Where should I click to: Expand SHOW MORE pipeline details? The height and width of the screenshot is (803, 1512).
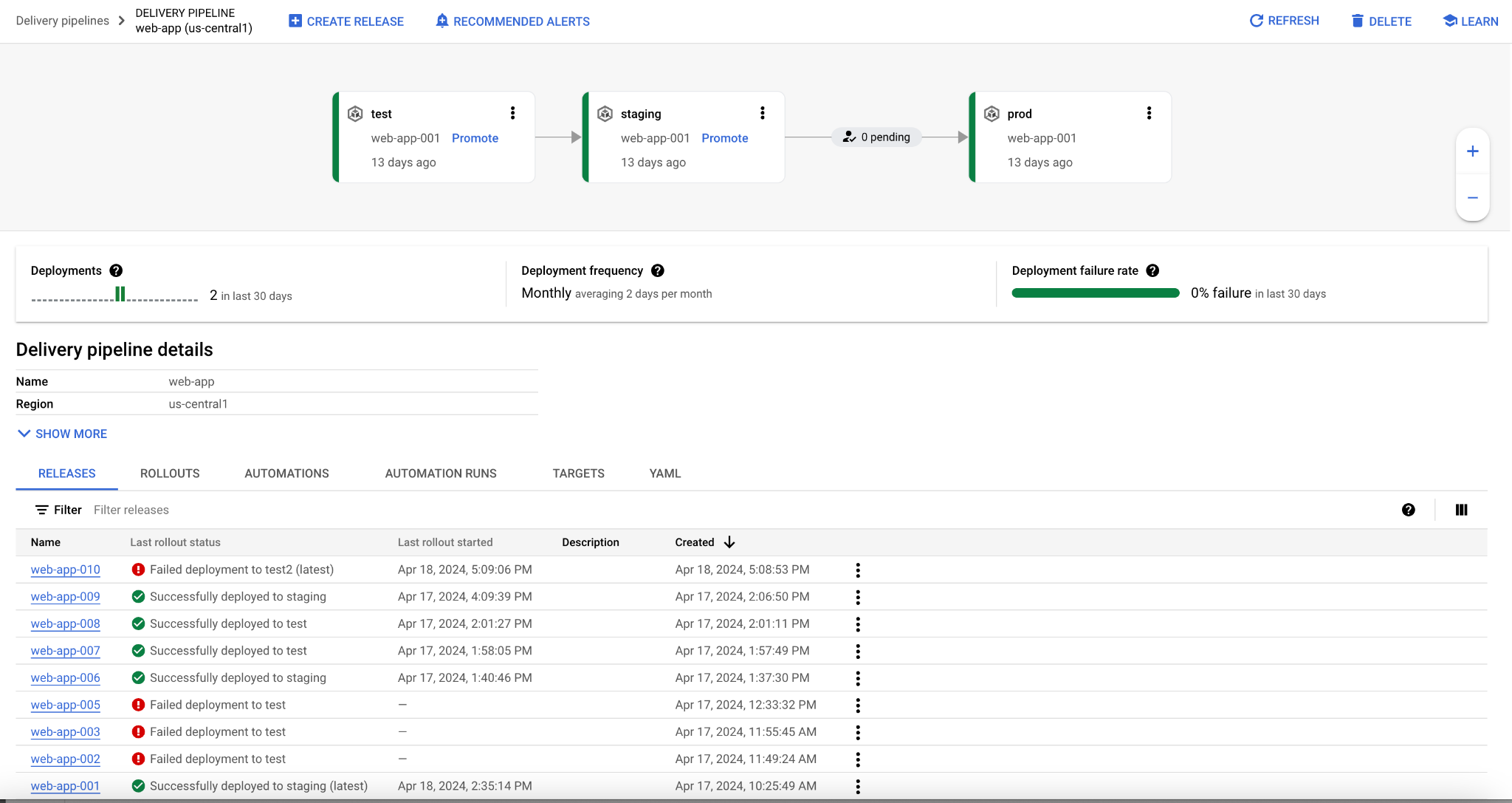[63, 434]
